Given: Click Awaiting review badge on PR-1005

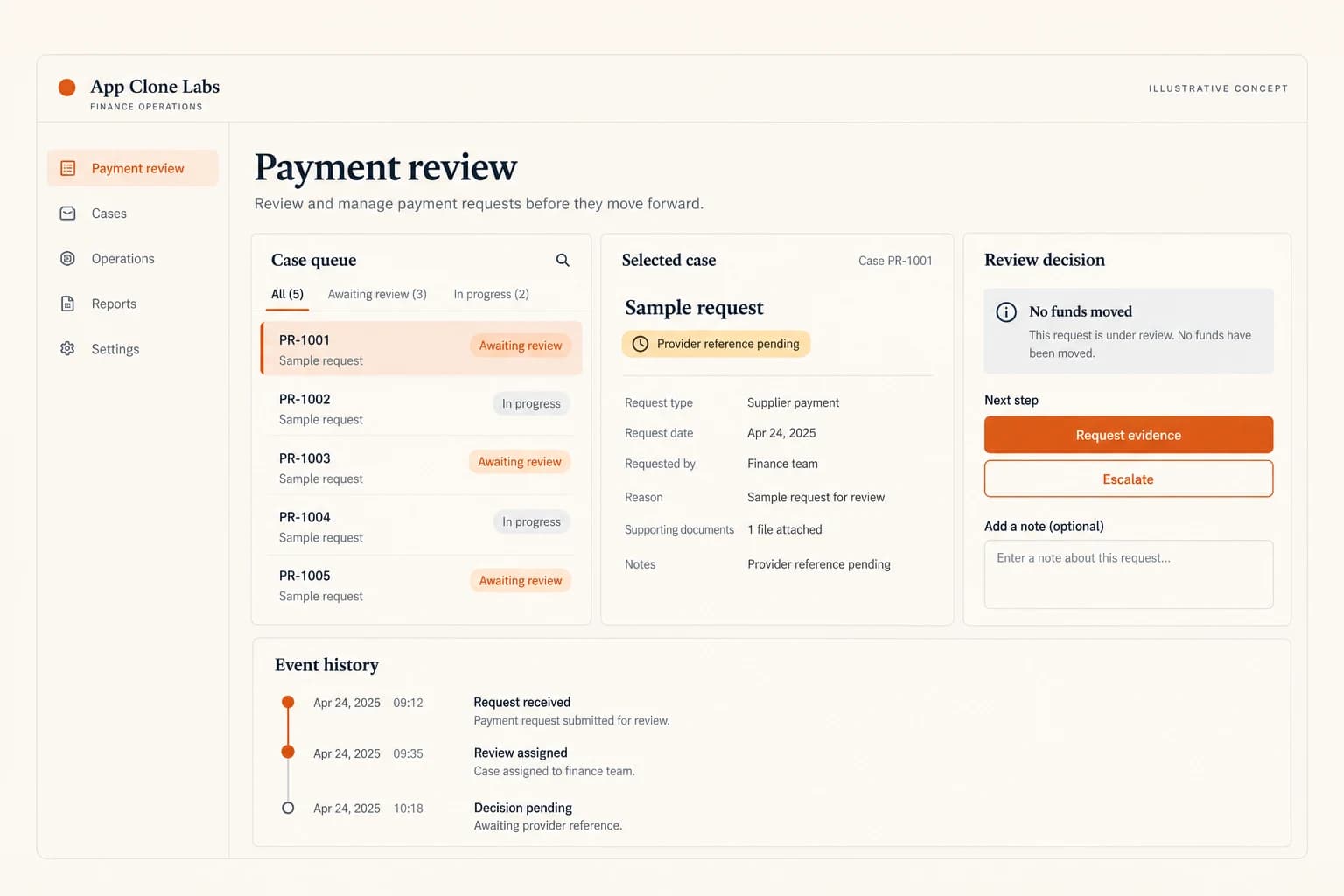Looking at the screenshot, I should tap(521, 580).
